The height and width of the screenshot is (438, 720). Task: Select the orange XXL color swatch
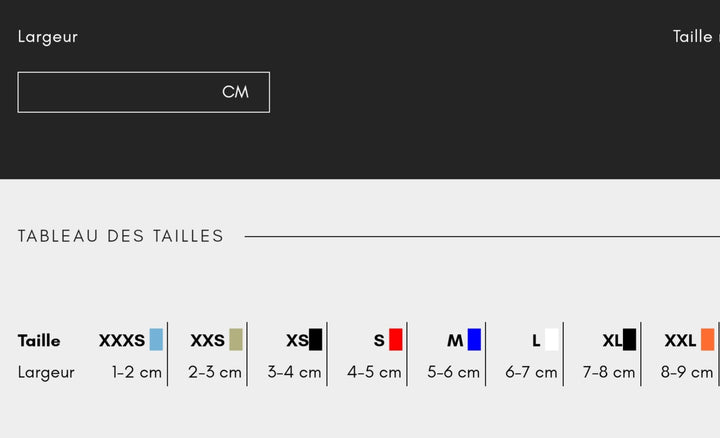(x=708, y=339)
